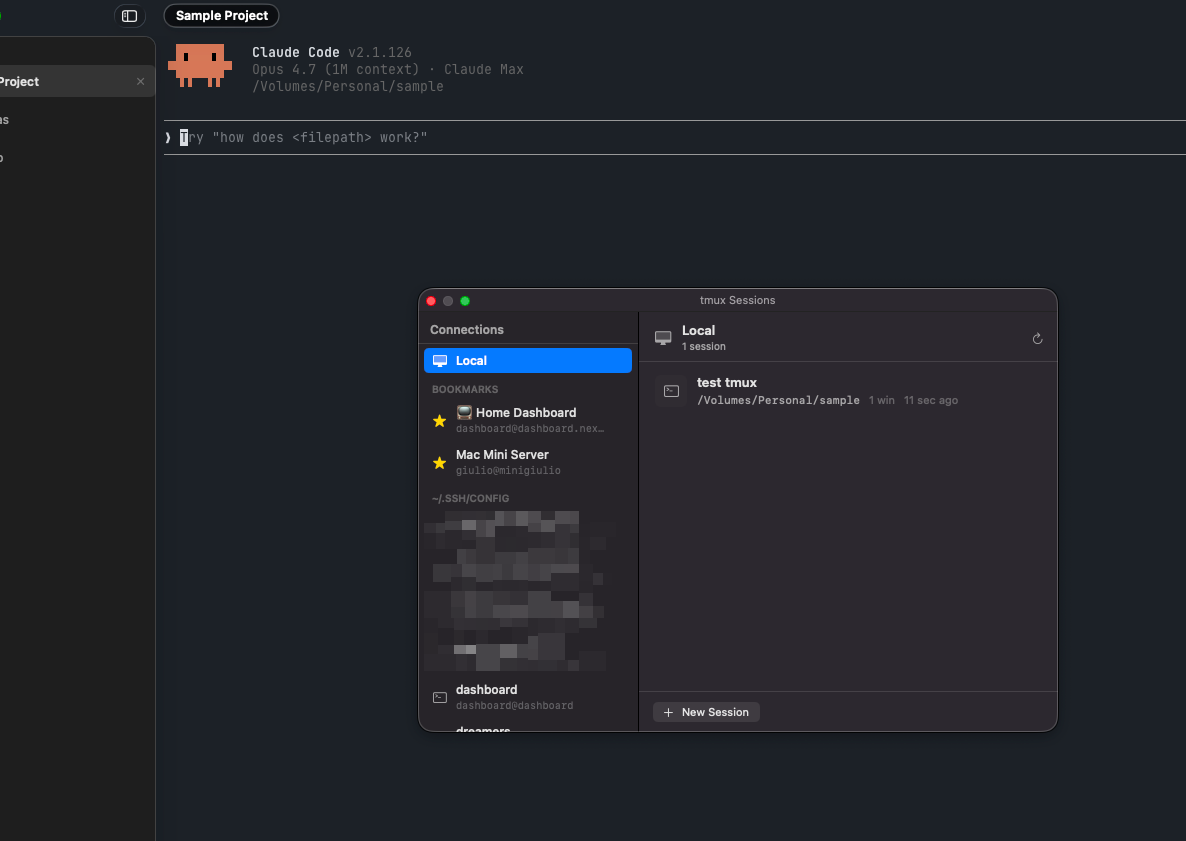Close the tmux Sessions window
This screenshot has height=841, width=1186.
point(431,301)
